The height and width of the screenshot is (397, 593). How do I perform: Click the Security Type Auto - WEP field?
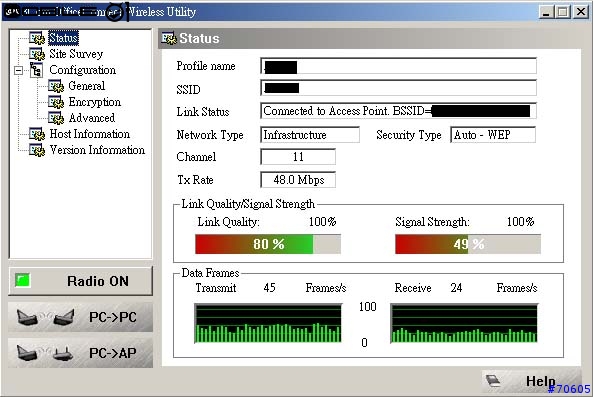(493, 135)
